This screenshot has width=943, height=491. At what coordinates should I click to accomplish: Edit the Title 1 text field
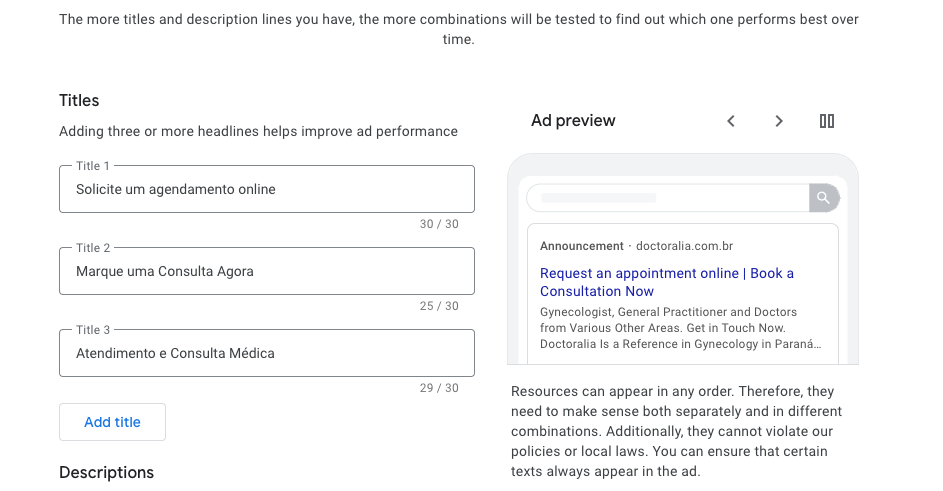267,189
